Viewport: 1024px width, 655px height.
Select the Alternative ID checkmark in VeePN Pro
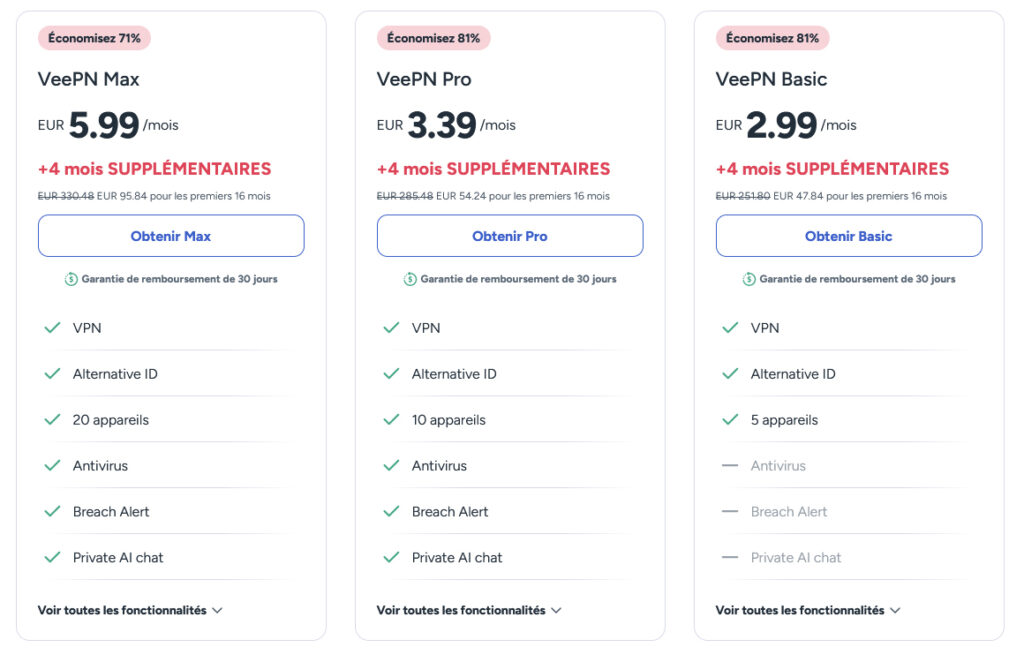click(391, 374)
